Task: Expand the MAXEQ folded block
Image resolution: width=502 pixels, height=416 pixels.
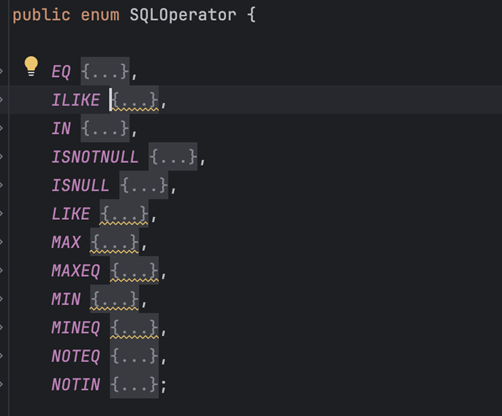Action: tap(134, 270)
